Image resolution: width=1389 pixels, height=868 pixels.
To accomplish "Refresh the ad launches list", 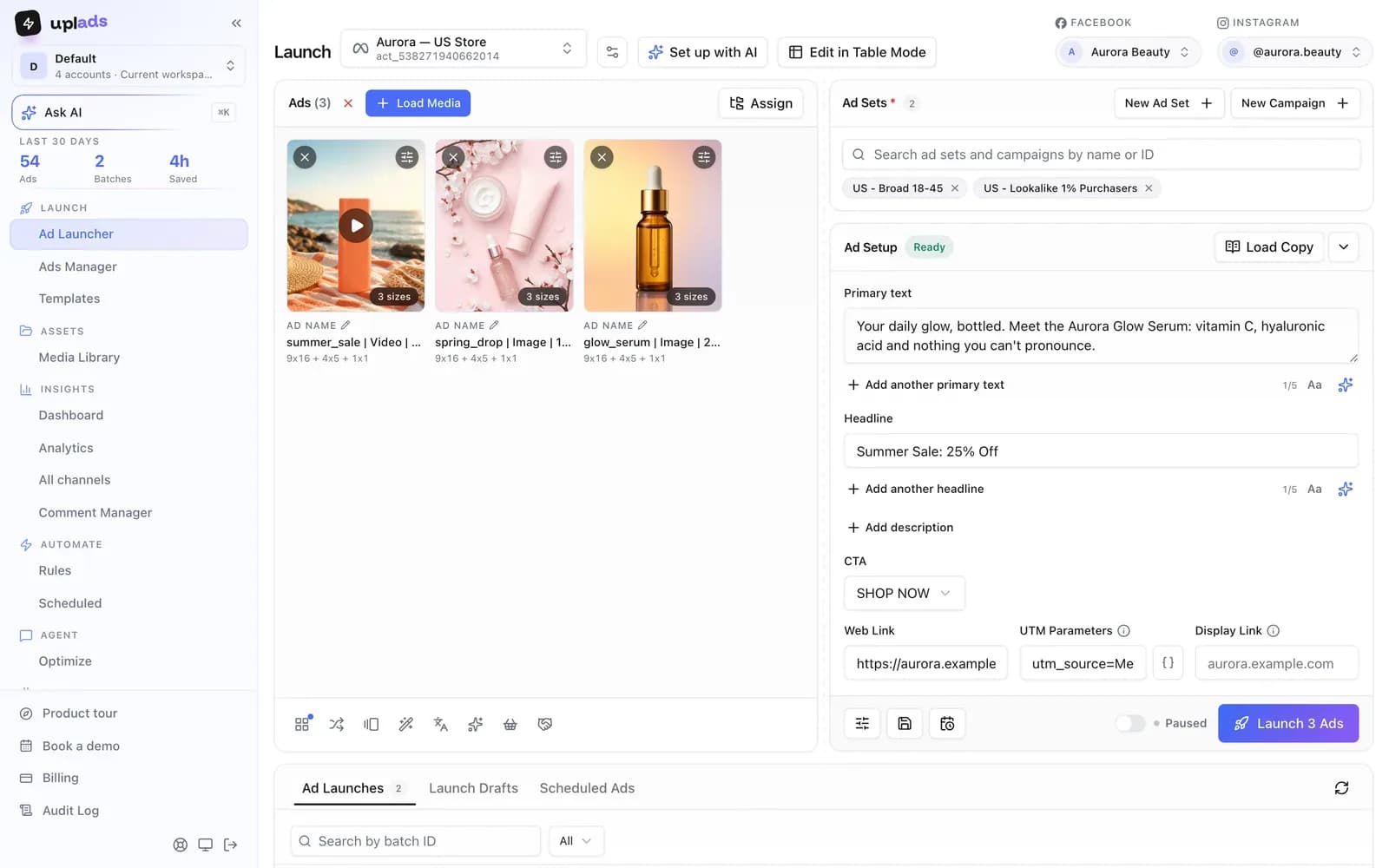I will pos(1341,788).
